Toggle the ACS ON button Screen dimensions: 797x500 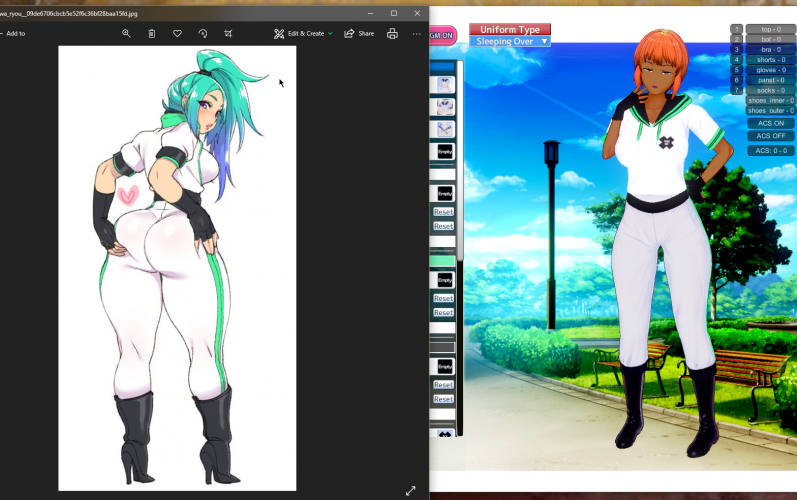coord(770,123)
